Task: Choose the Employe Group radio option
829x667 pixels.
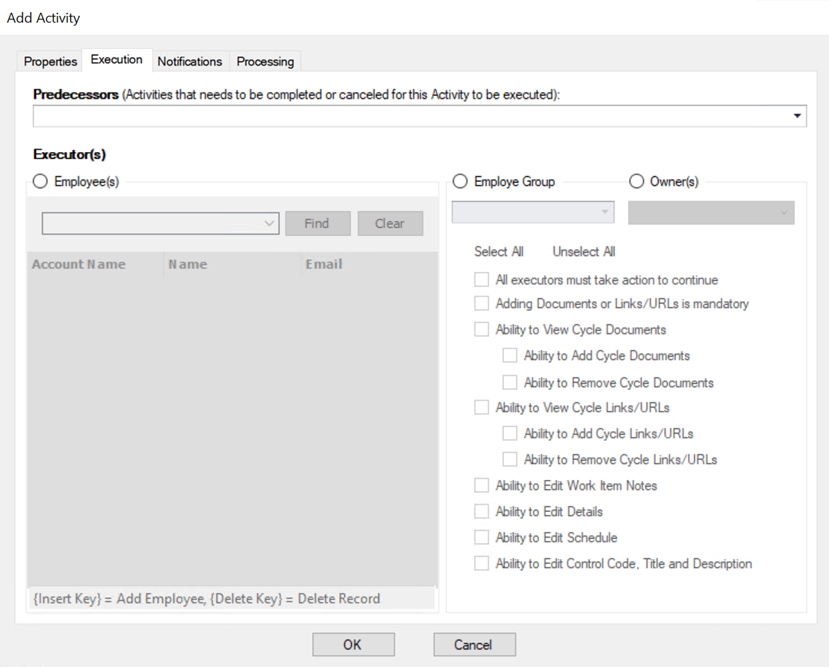Action: click(x=460, y=182)
